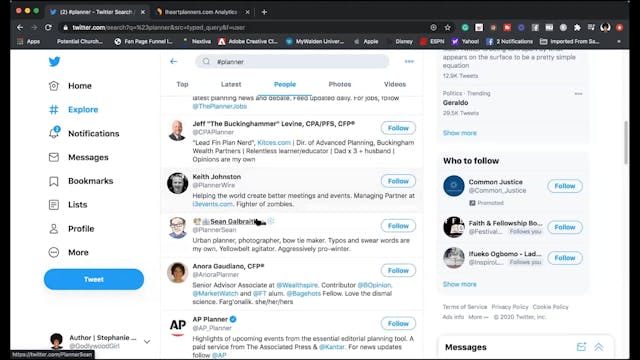
Task: Follow Faith & Fellowship Bo...
Action: coord(564,227)
